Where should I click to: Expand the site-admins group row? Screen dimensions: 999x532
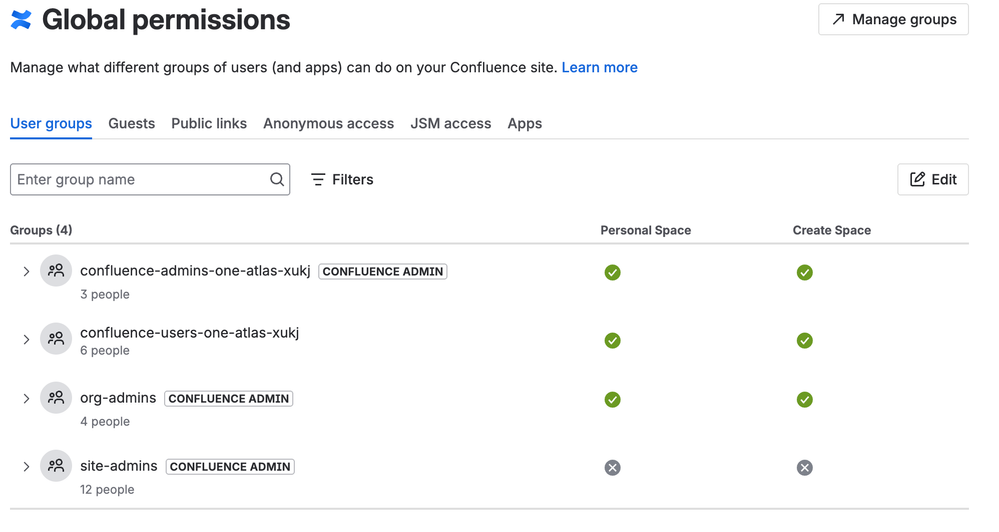pyautogui.click(x=27, y=467)
